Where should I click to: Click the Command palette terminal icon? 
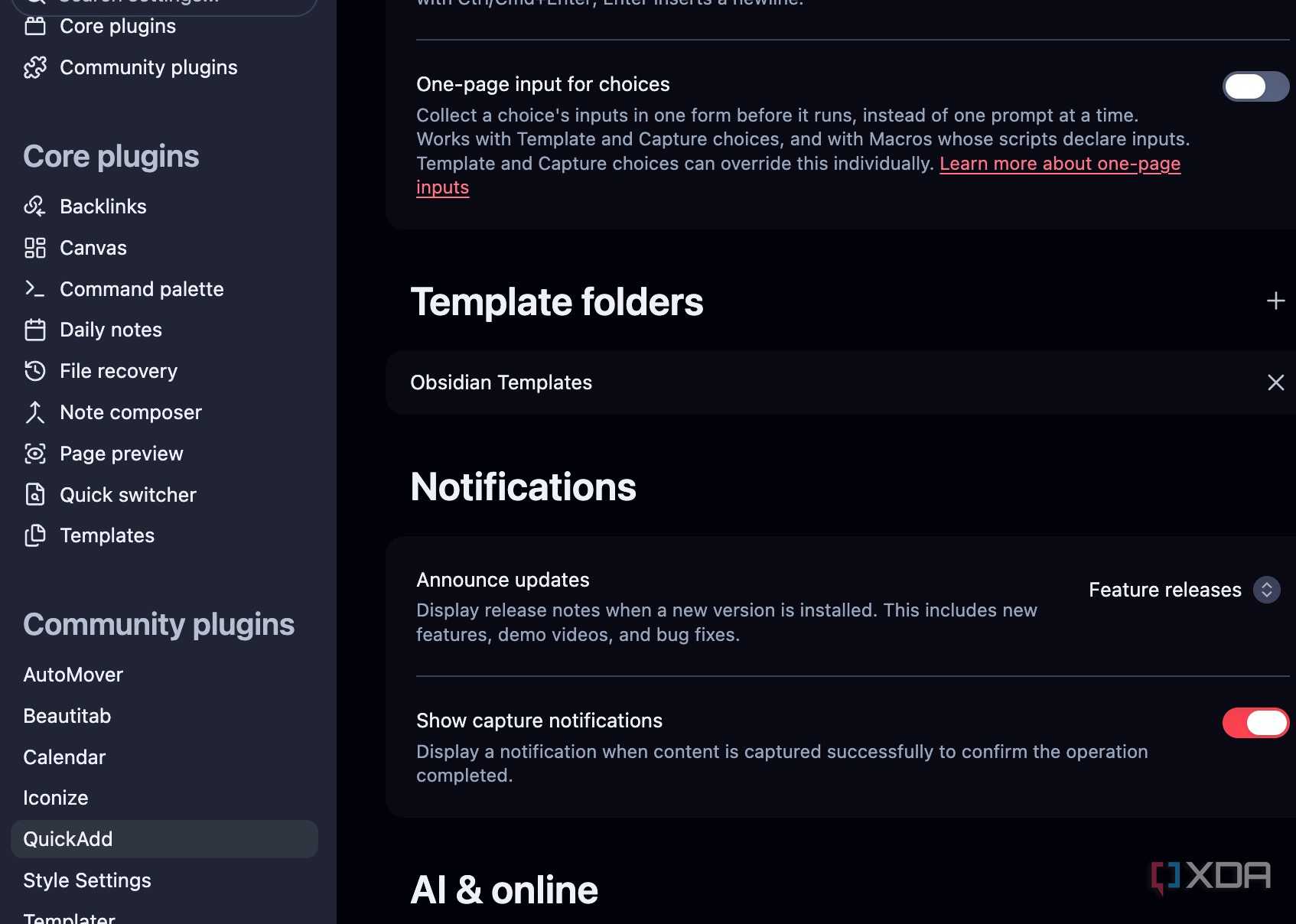tap(35, 288)
